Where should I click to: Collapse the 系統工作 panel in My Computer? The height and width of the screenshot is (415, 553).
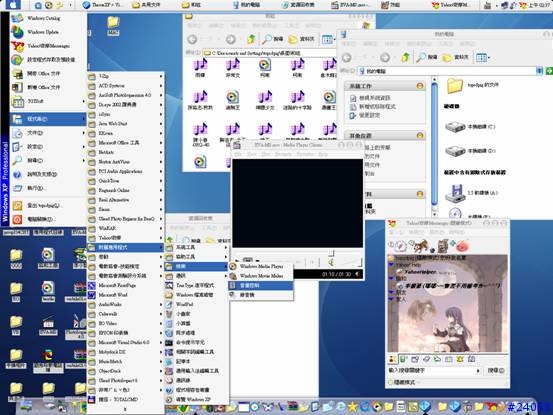point(420,86)
